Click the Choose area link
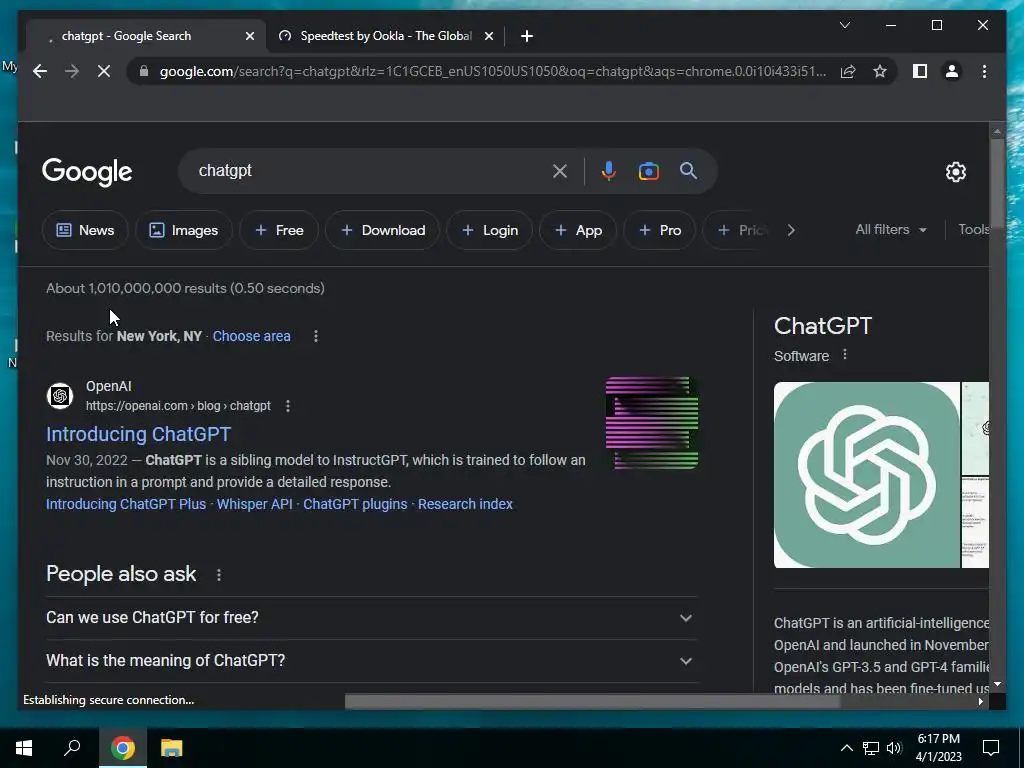Image resolution: width=1024 pixels, height=768 pixels. 251,336
